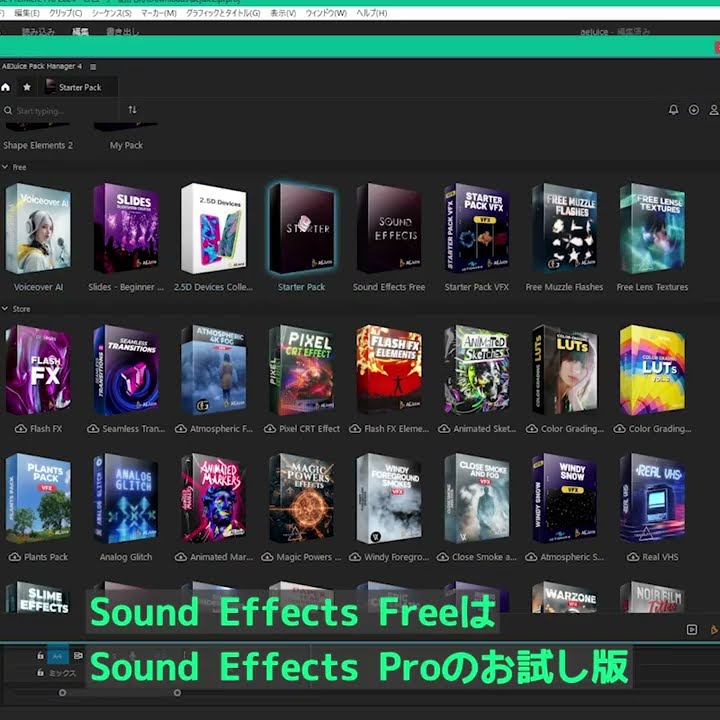Open Noir Film Titles pack box
720x720 pixels.
click(652, 597)
